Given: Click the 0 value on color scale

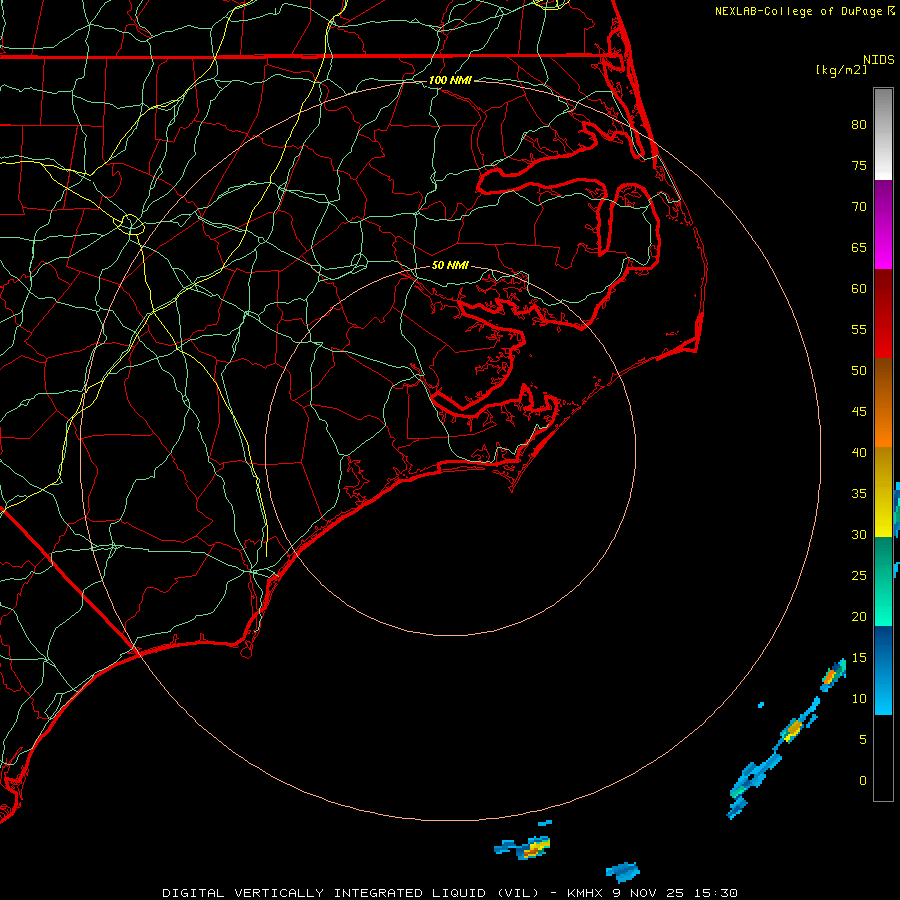Looking at the screenshot, I should [863, 781].
